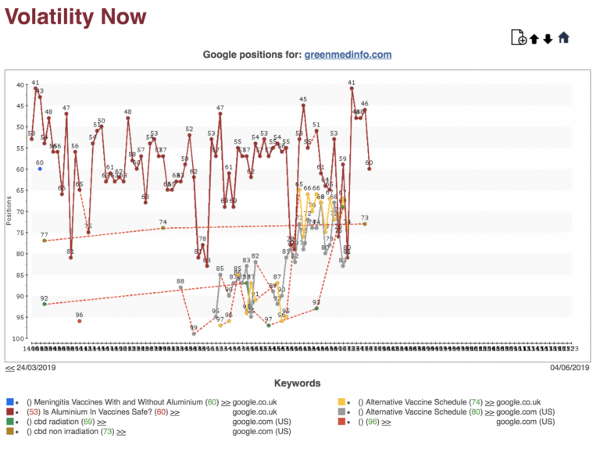Expand >> next to Is Aluminium In Vaccines Safe
The width and height of the screenshot is (600, 449).
point(175,412)
